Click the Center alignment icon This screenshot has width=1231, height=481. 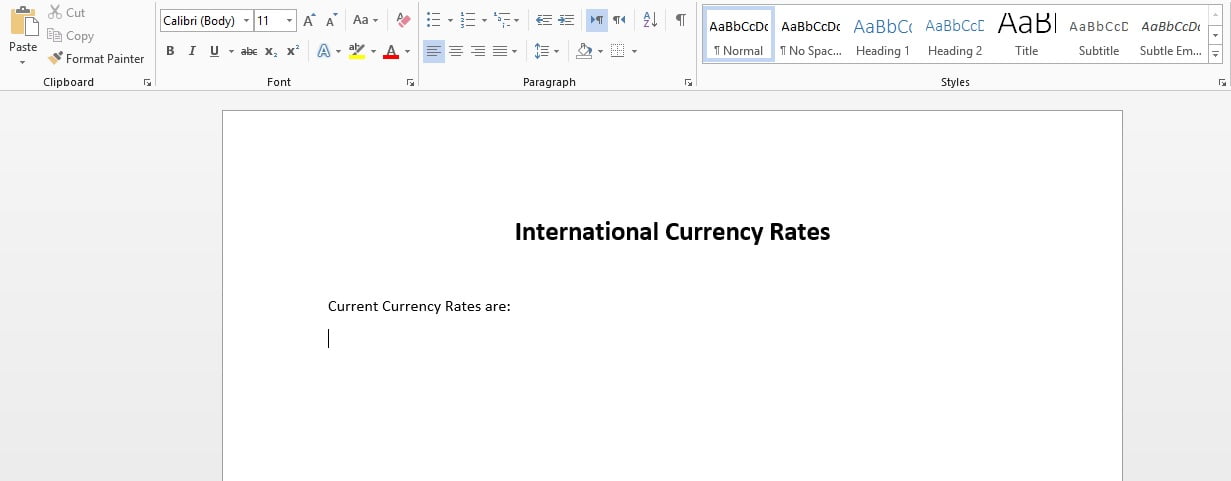coord(455,51)
